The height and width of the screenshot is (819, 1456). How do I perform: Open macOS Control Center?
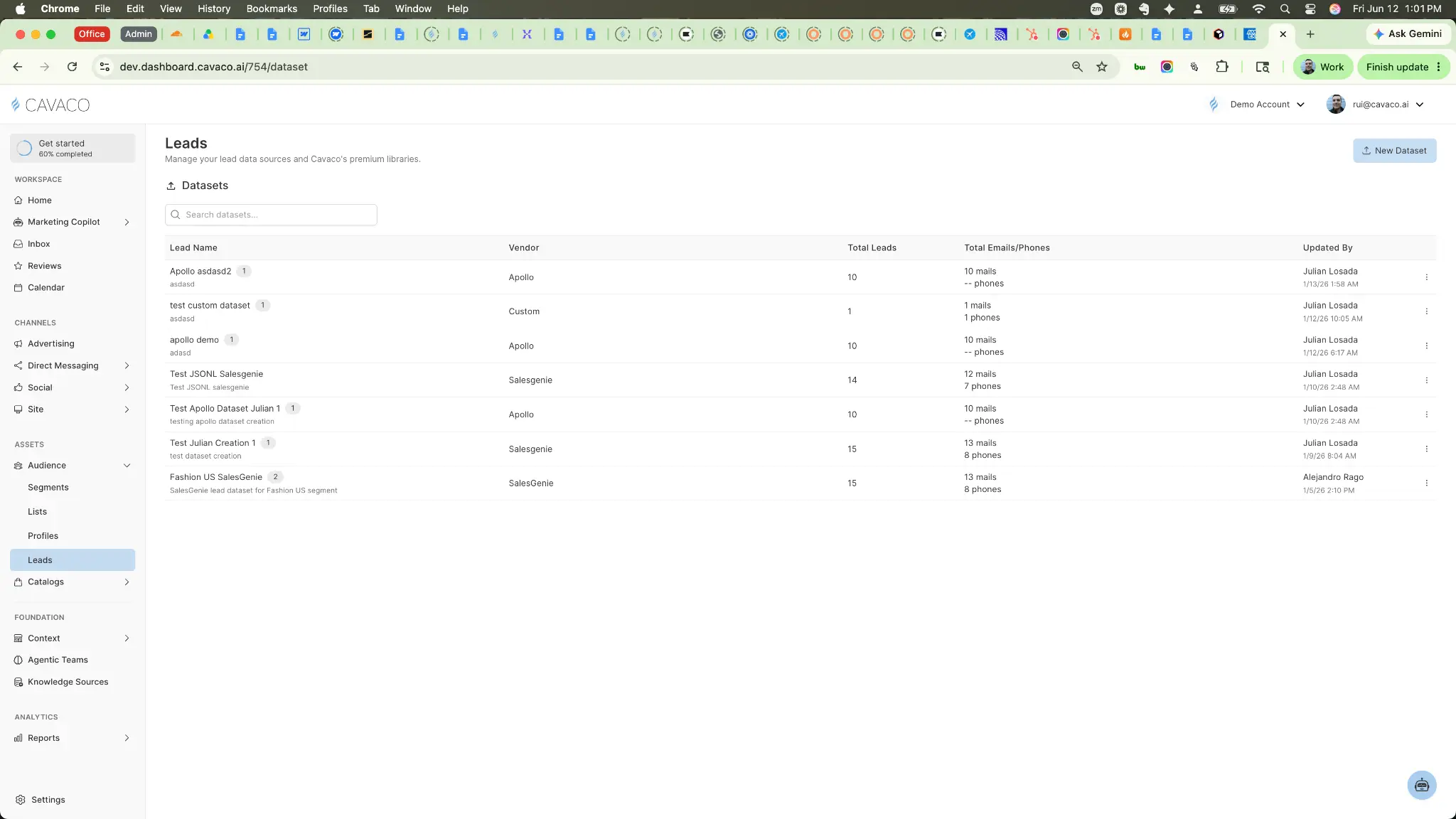tap(1310, 9)
